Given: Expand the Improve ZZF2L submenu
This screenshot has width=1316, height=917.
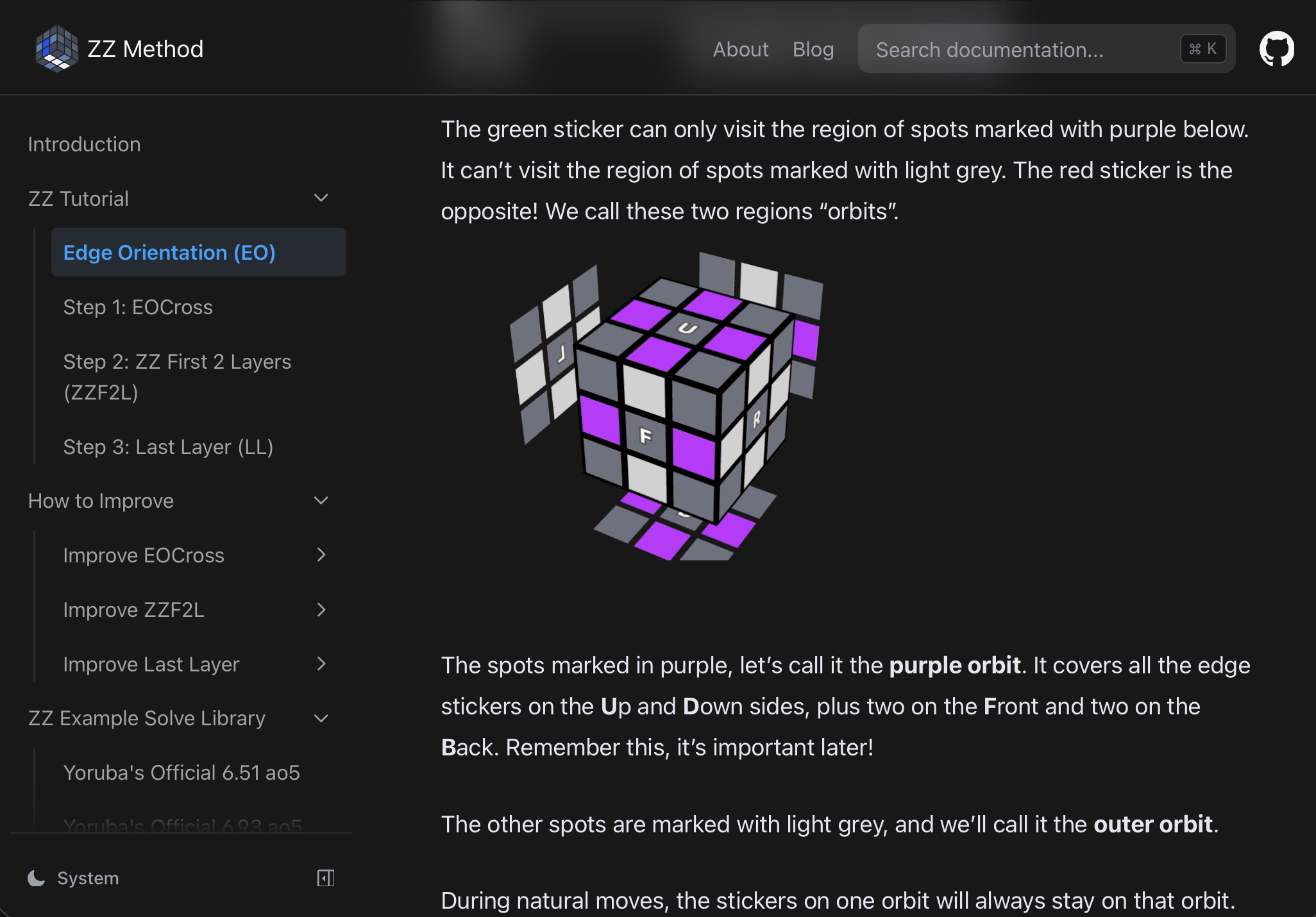Looking at the screenshot, I should [321, 609].
